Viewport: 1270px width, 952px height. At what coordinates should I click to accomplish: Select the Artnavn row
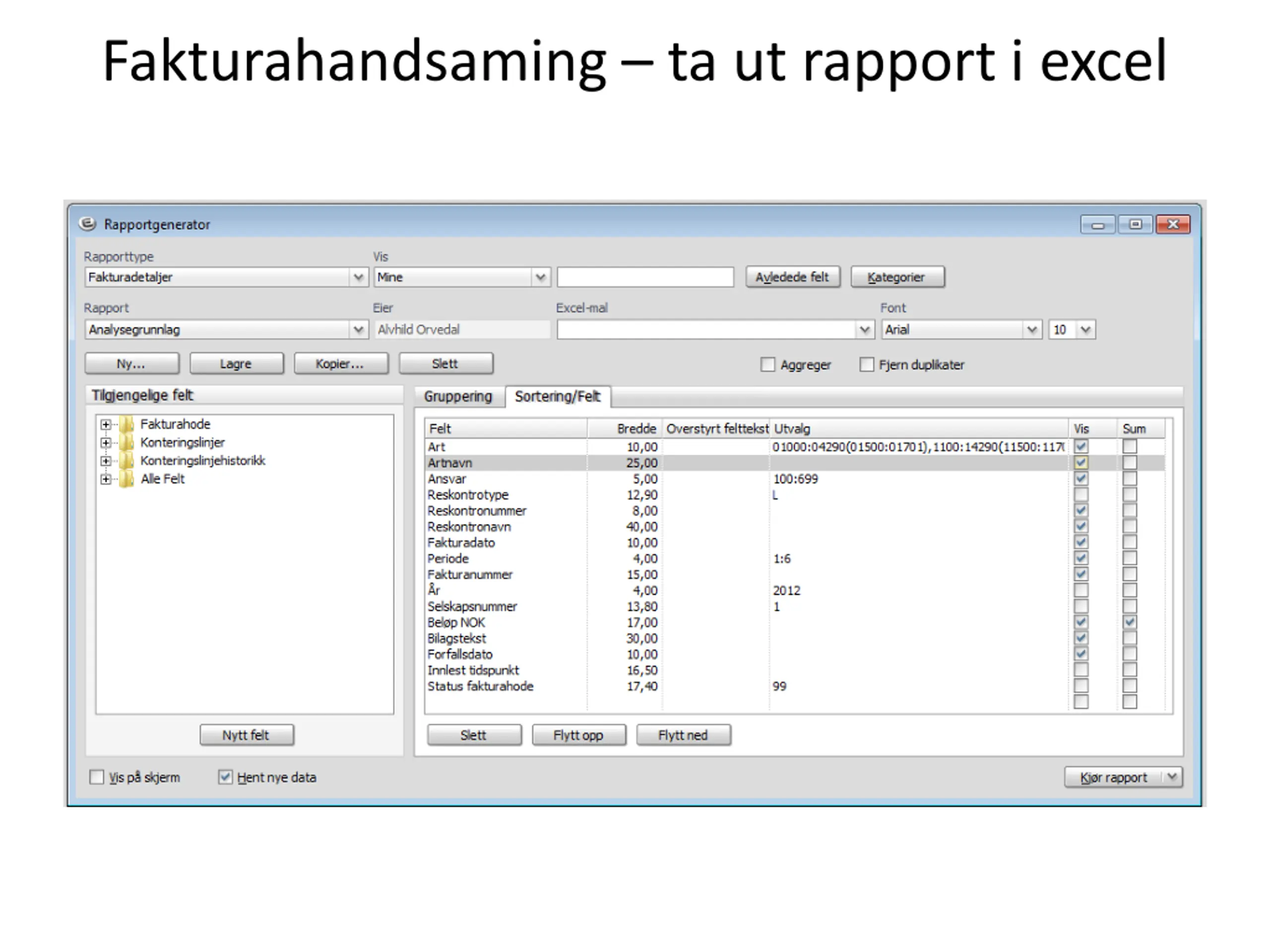tap(795, 463)
